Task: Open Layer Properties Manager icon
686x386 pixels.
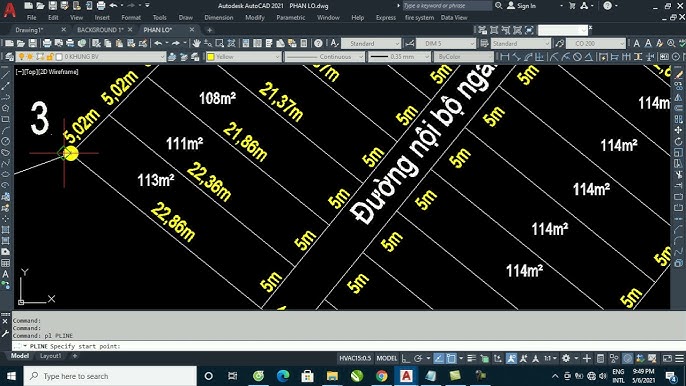Action: [x=9, y=57]
